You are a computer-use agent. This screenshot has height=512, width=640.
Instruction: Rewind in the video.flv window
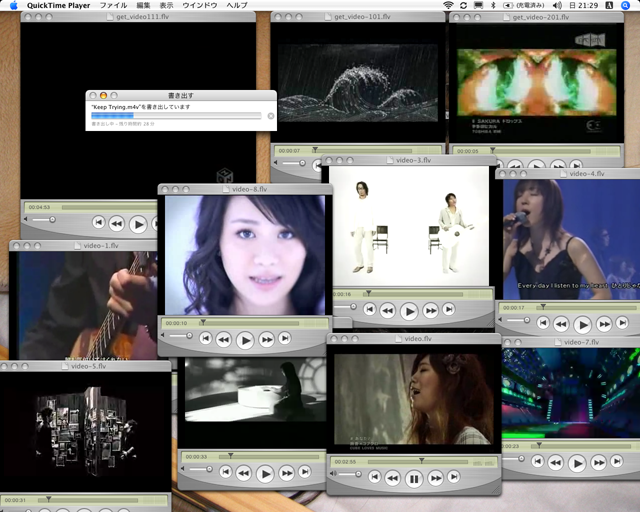(x=393, y=478)
